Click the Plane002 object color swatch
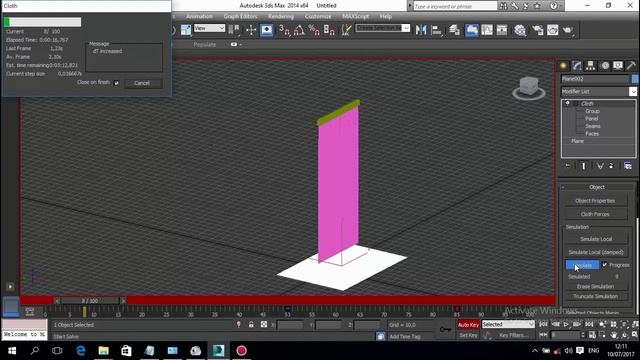This screenshot has height=360, width=640. point(635,79)
